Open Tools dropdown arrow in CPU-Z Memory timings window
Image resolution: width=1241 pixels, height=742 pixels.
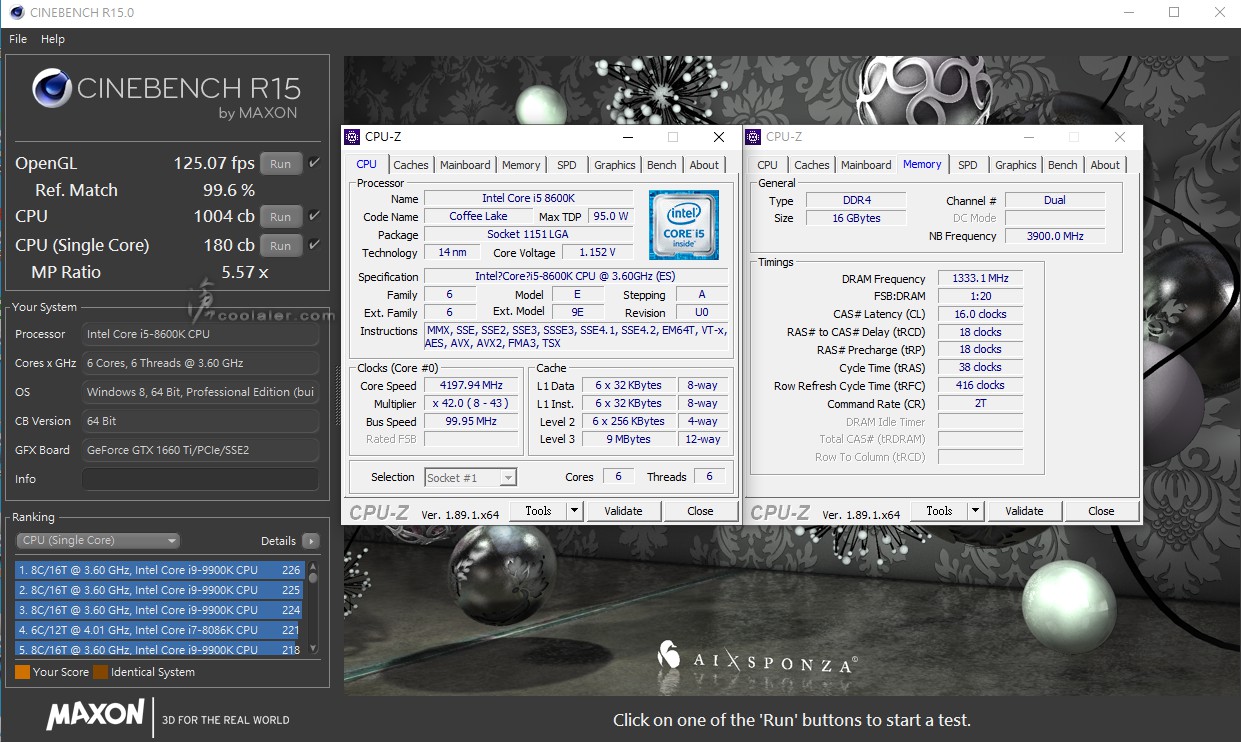(975, 511)
